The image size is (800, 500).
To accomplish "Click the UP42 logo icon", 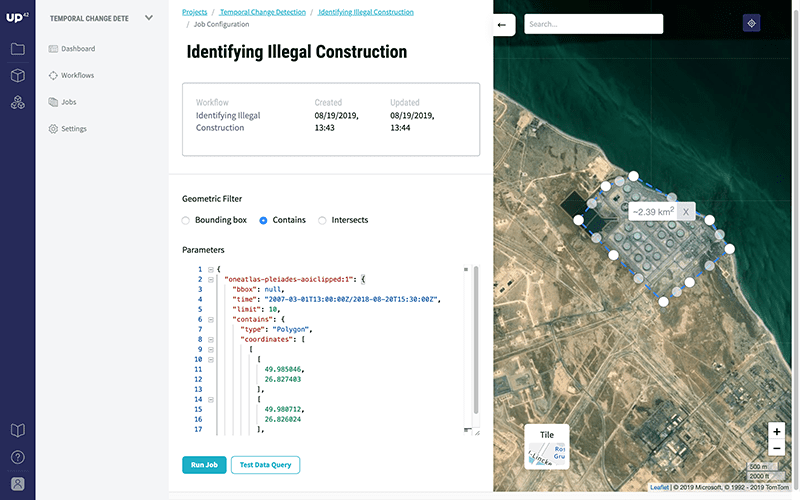I will coord(17,17).
